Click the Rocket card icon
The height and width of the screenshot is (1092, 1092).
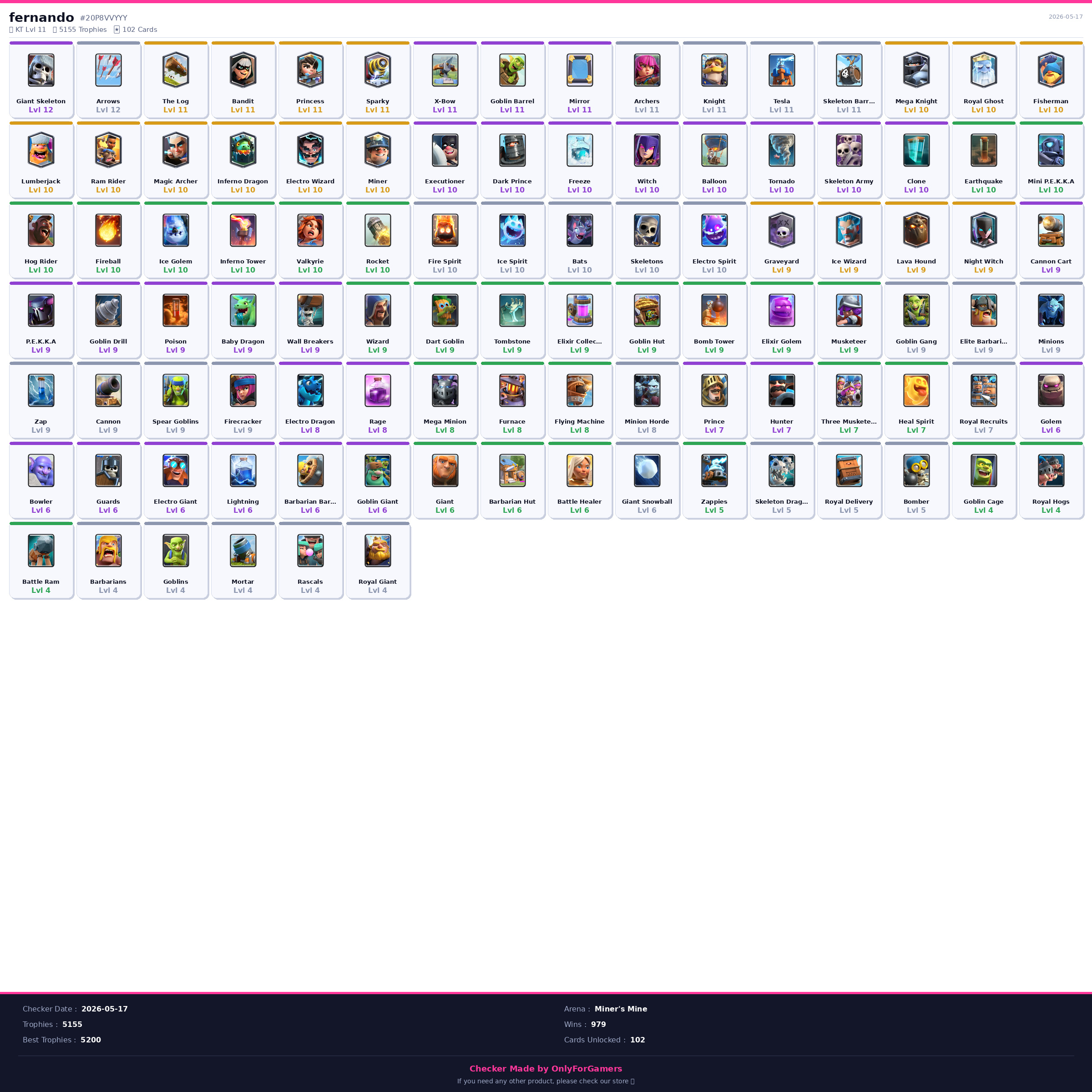[x=378, y=231]
